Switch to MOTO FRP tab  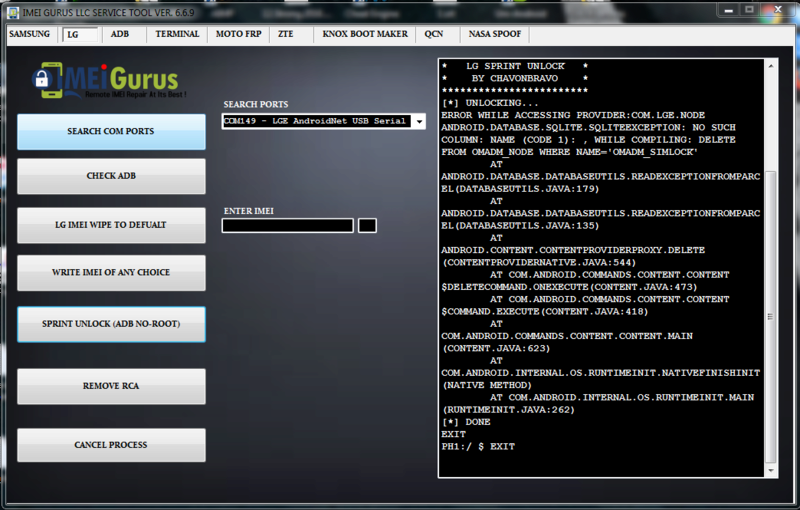(238, 34)
